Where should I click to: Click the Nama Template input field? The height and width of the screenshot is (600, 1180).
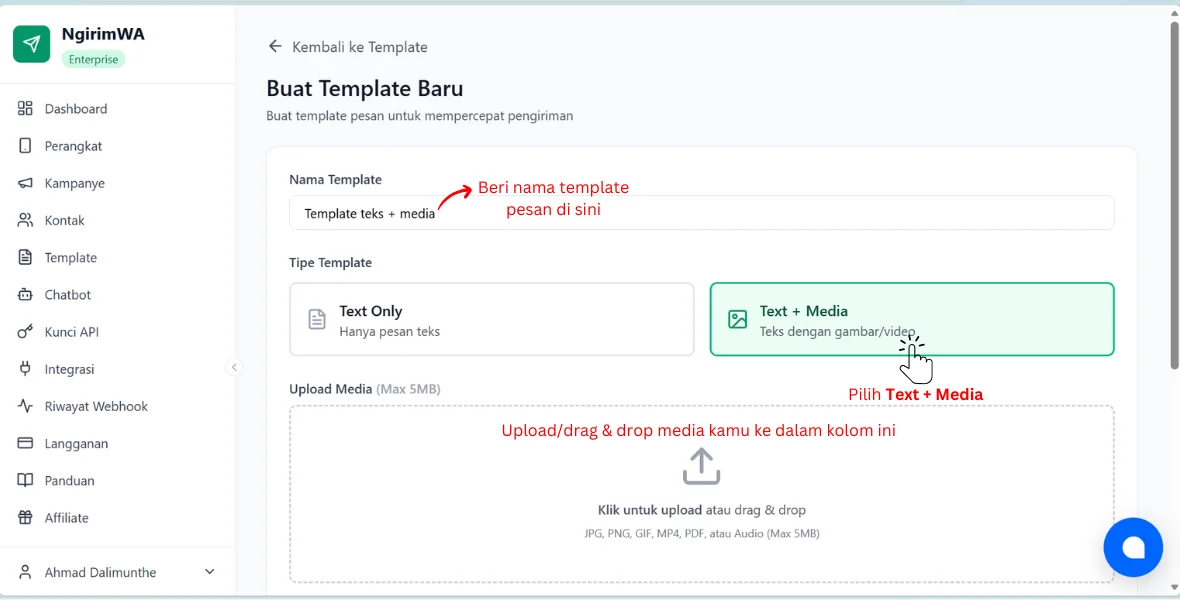coord(701,213)
